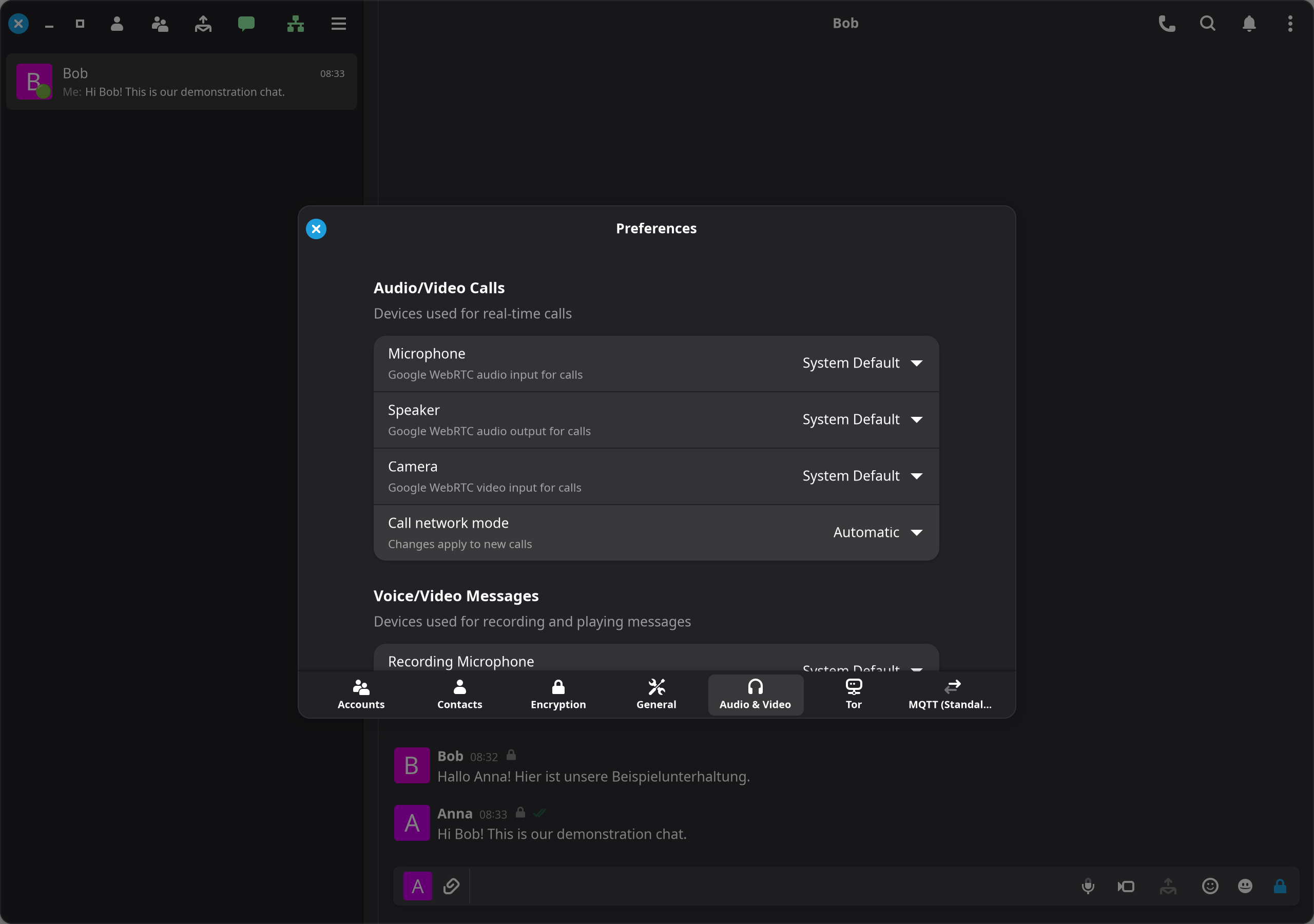Click Bob's B avatar in chat list
Screen dimensions: 1314x924
pos(34,82)
